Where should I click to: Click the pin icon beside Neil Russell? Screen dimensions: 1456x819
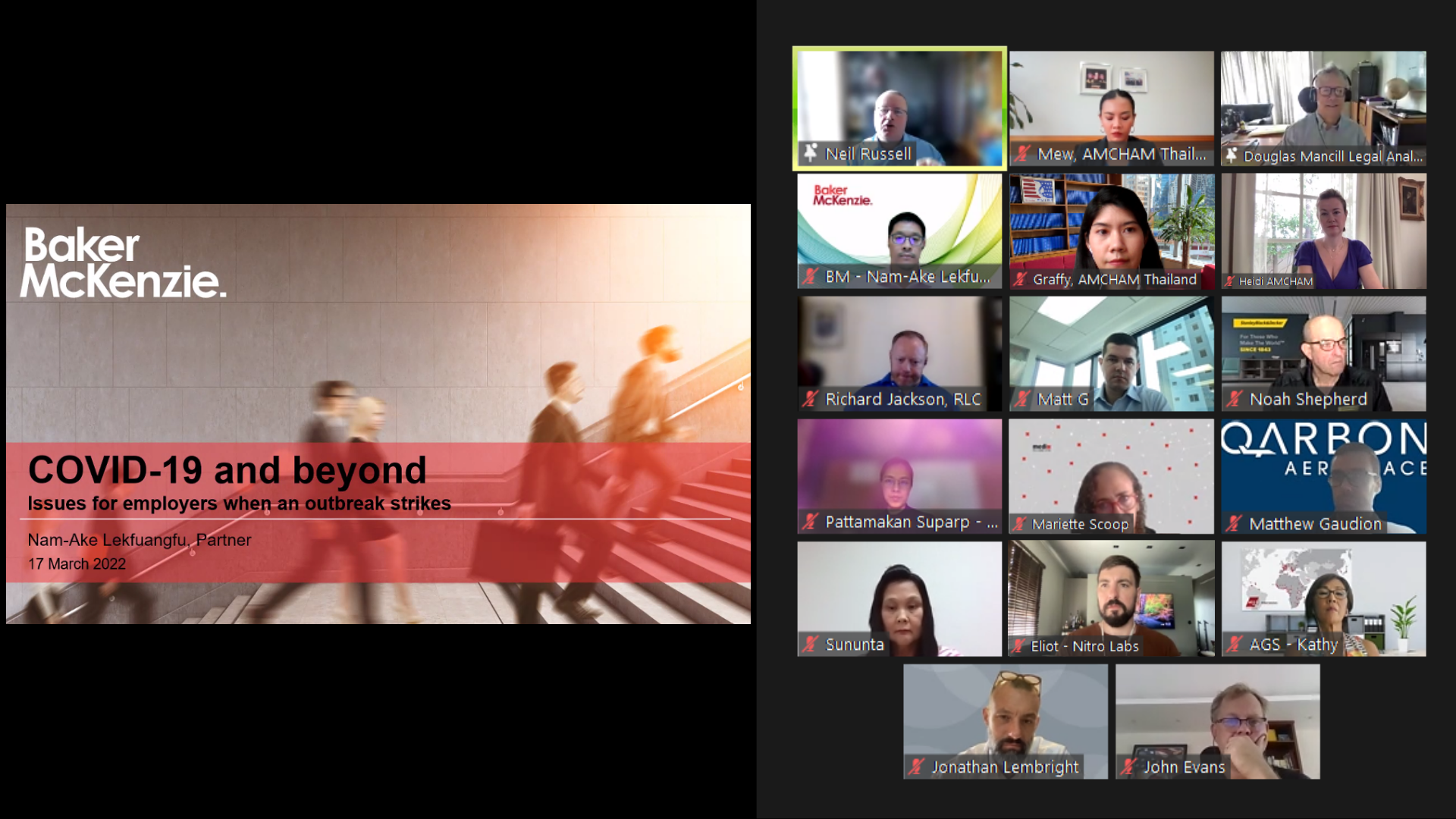(811, 153)
